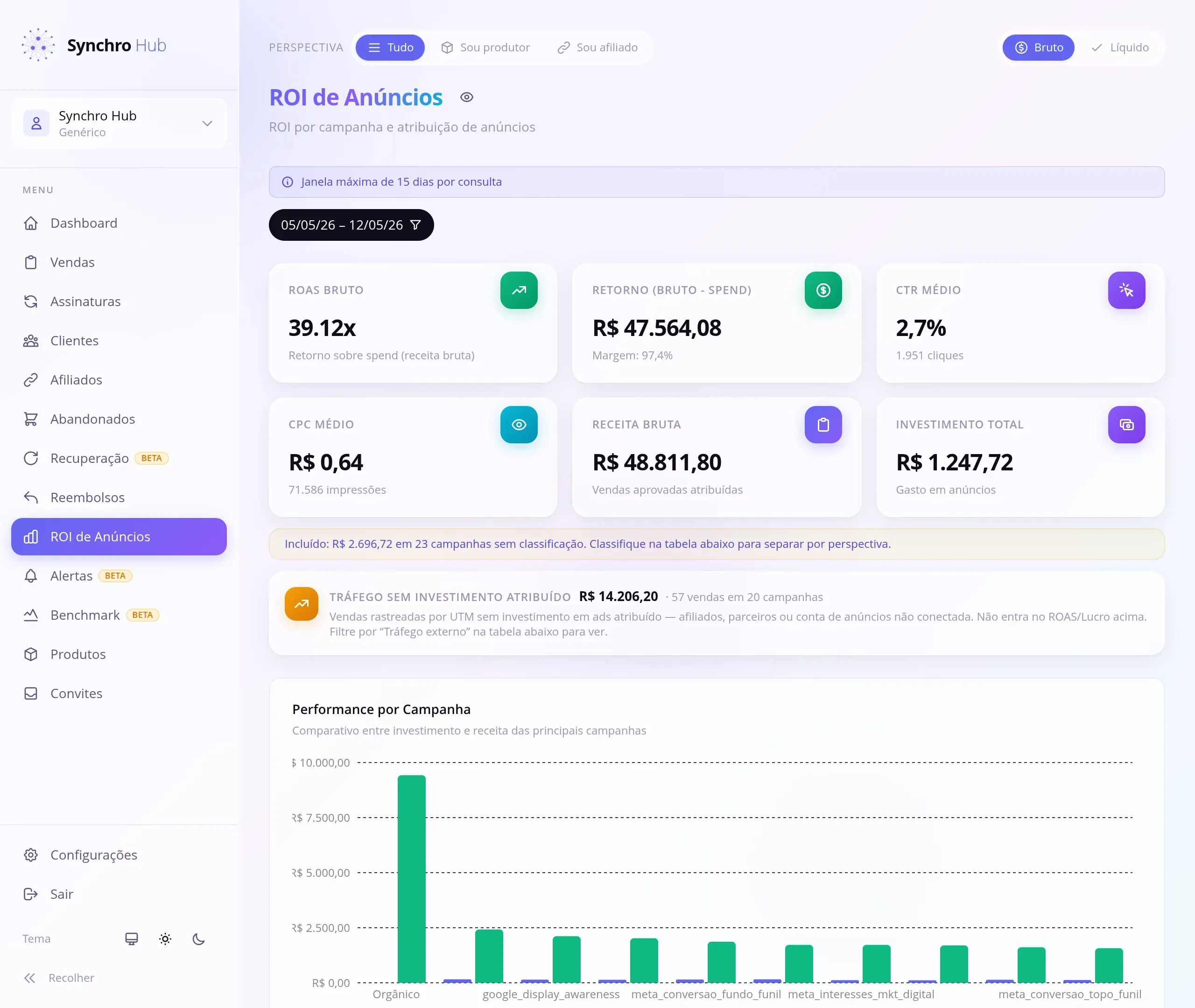Select the light sun theme
1195x1008 pixels.
click(x=165, y=939)
